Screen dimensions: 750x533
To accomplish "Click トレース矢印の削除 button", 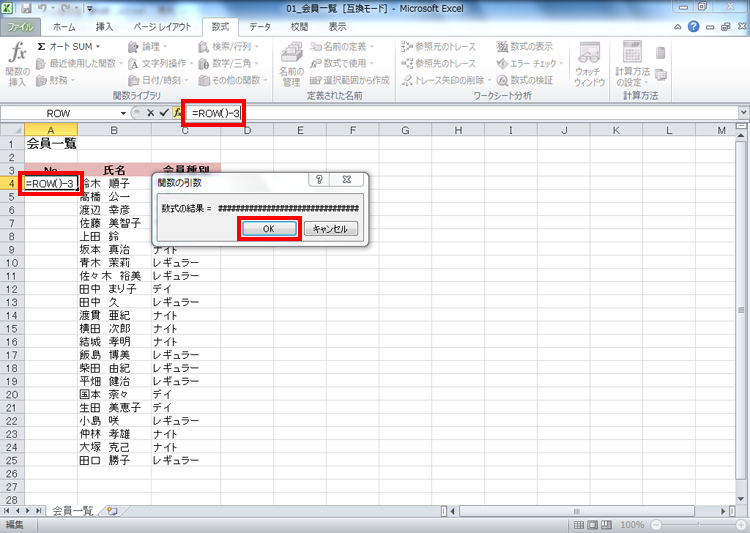I will [x=446, y=80].
